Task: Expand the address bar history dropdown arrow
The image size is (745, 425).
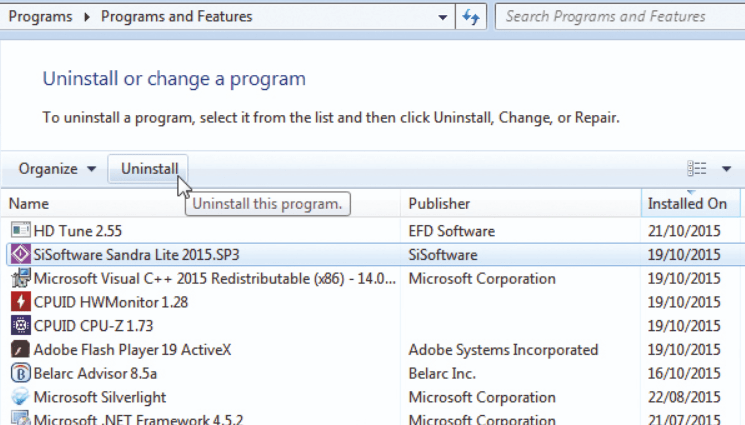Action: pos(442,17)
